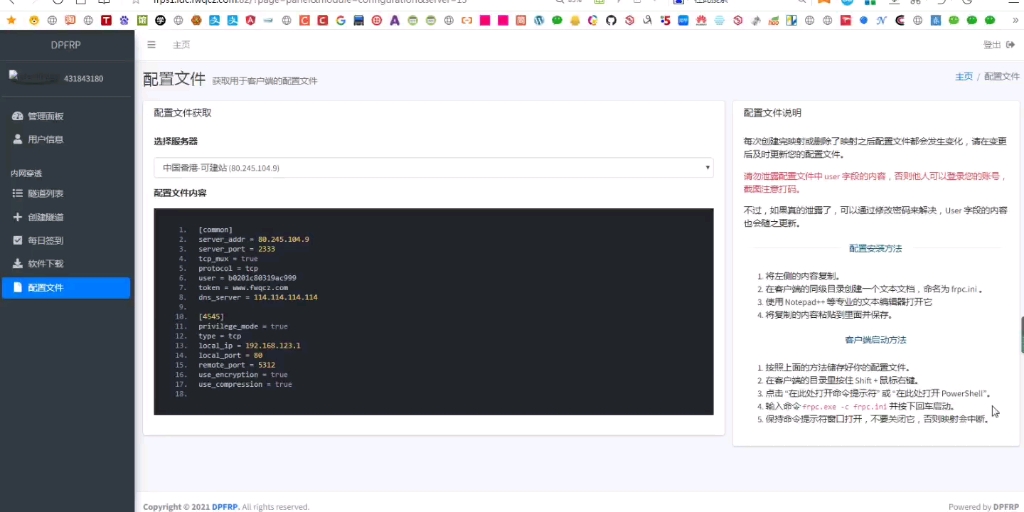
Task: Open the green 馆 square bookmark
Action: [142, 20]
